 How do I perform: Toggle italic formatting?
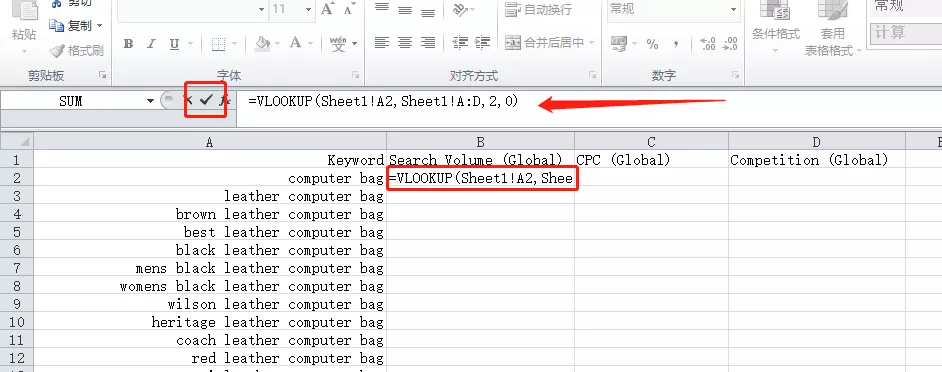click(151, 43)
